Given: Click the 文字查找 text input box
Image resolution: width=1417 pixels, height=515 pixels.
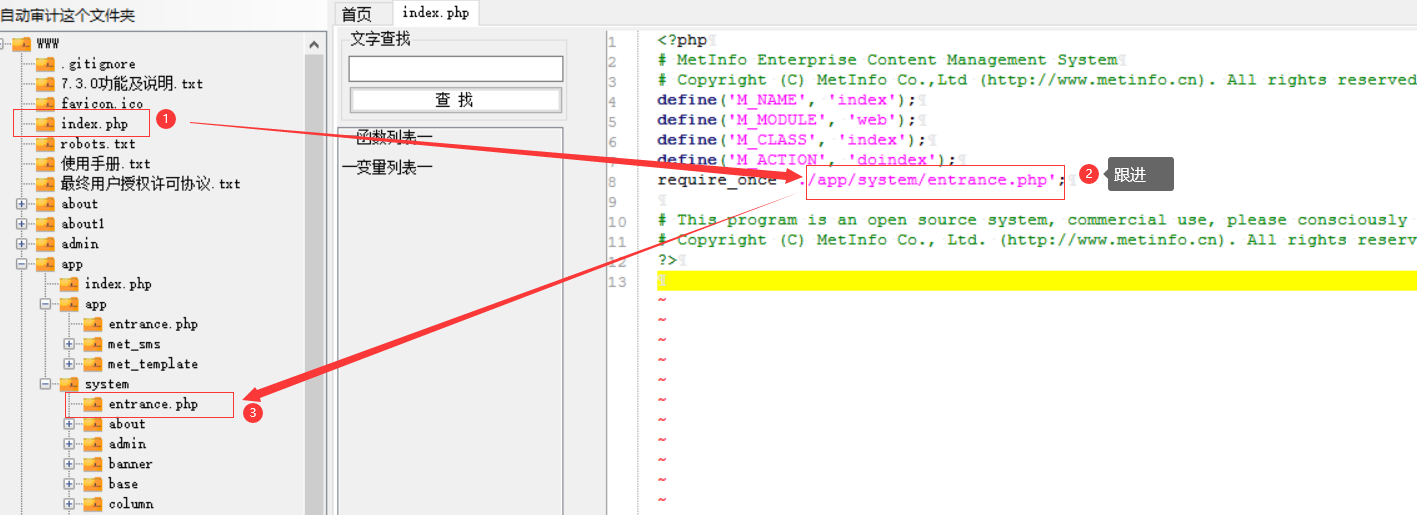Looking at the screenshot, I should tap(455, 68).
